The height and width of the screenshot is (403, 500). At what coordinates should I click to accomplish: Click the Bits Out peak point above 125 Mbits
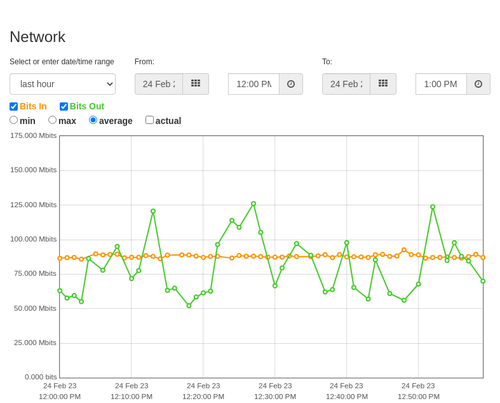point(253,204)
